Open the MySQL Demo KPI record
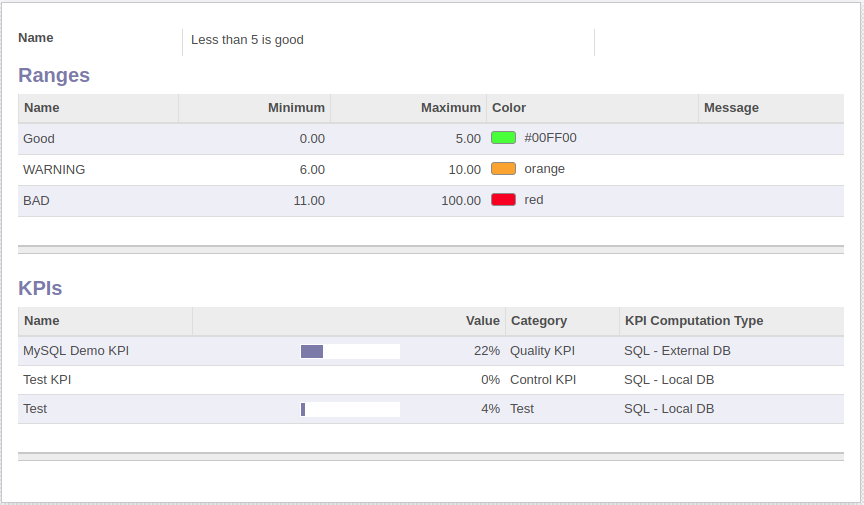Screen dimensions: 864x505 (x=76, y=351)
